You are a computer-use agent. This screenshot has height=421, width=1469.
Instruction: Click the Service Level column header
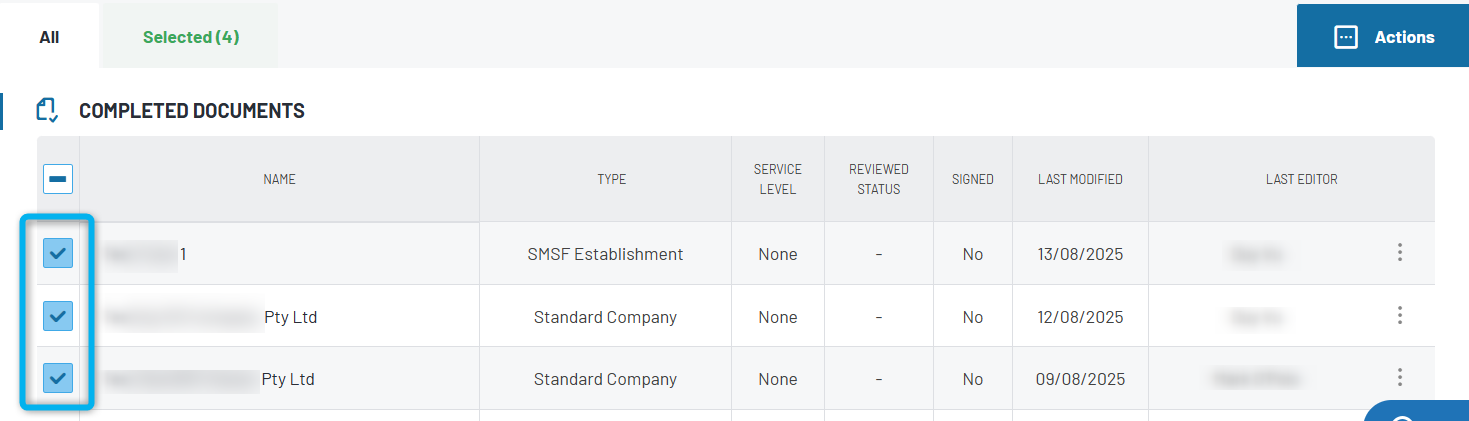click(777, 179)
